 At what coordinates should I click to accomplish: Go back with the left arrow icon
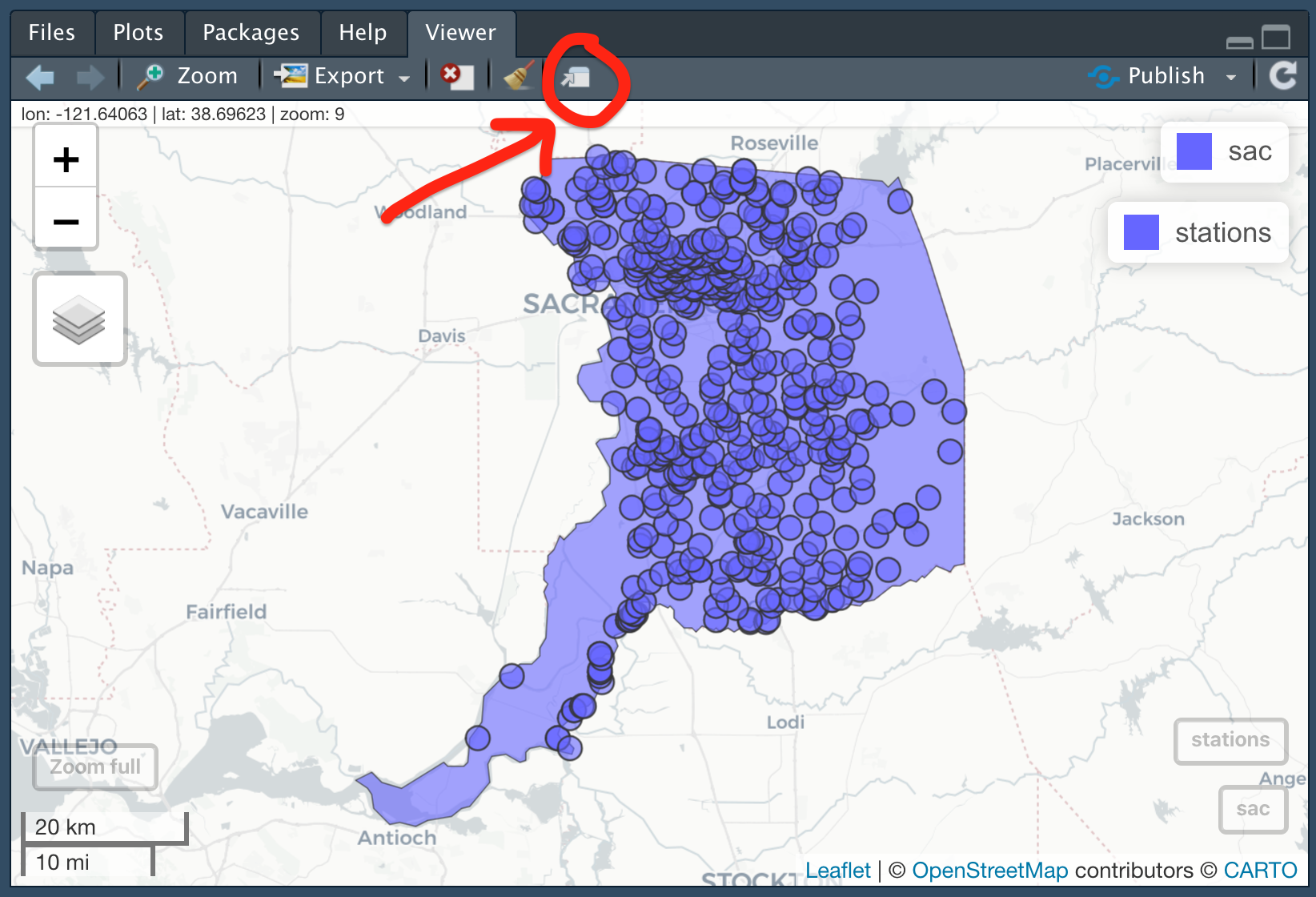coord(40,78)
